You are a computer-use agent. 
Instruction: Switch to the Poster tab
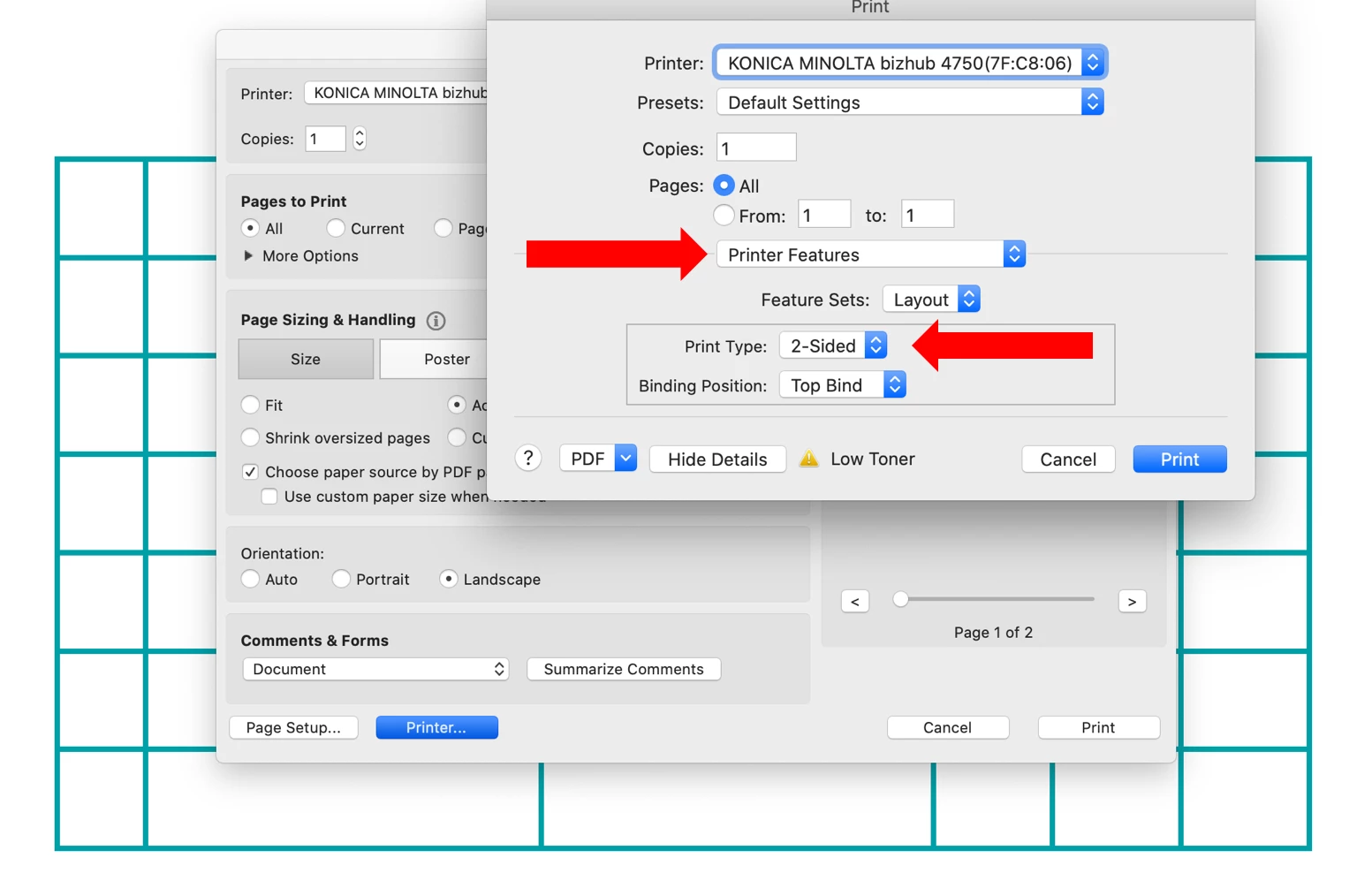434,359
